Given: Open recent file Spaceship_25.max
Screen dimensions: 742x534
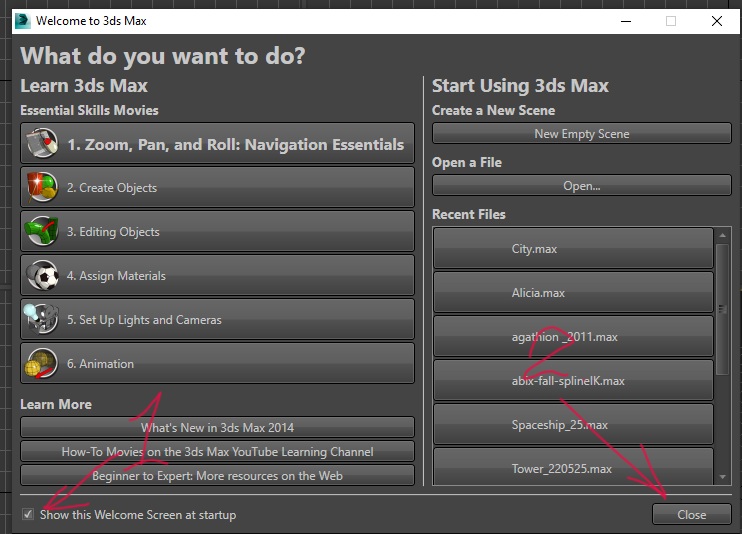Looking at the screenshot, I should click(573, 425).
